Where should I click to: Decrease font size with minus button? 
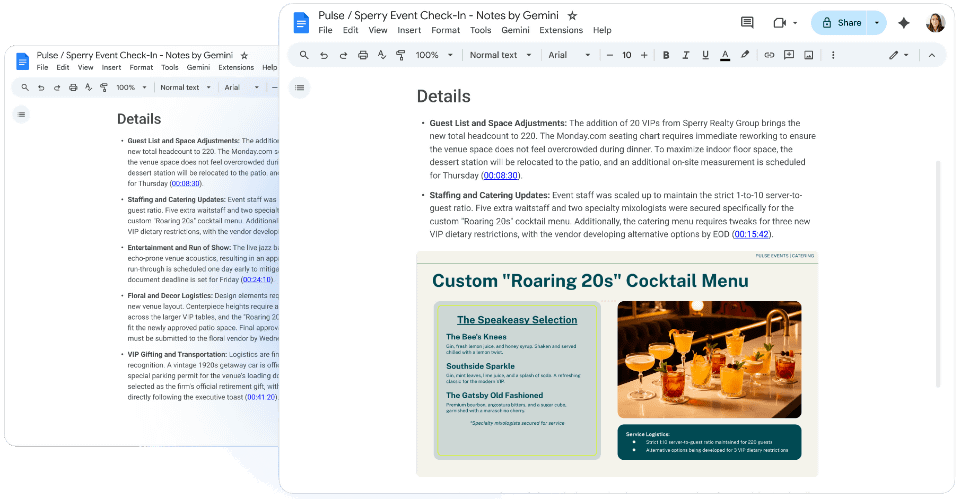point(610,55)
